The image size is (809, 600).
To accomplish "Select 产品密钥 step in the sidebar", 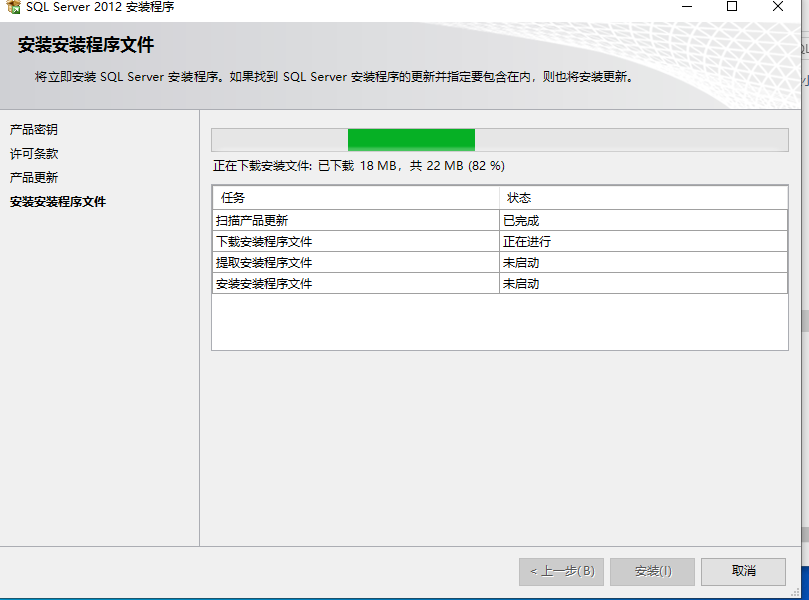I will 34,129.
